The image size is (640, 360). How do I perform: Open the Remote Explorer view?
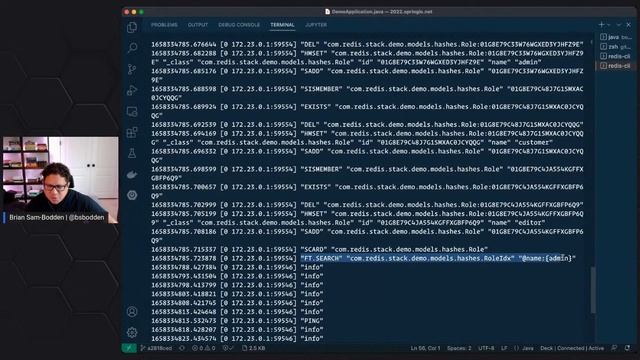(x=132, y=111)
